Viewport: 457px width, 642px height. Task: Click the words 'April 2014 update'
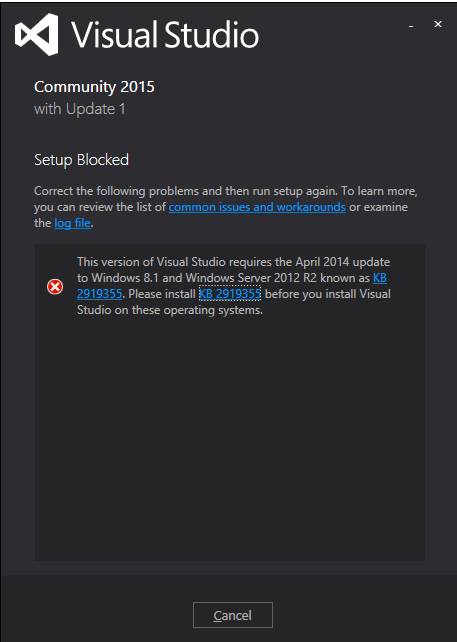click(x=343, y=262)
